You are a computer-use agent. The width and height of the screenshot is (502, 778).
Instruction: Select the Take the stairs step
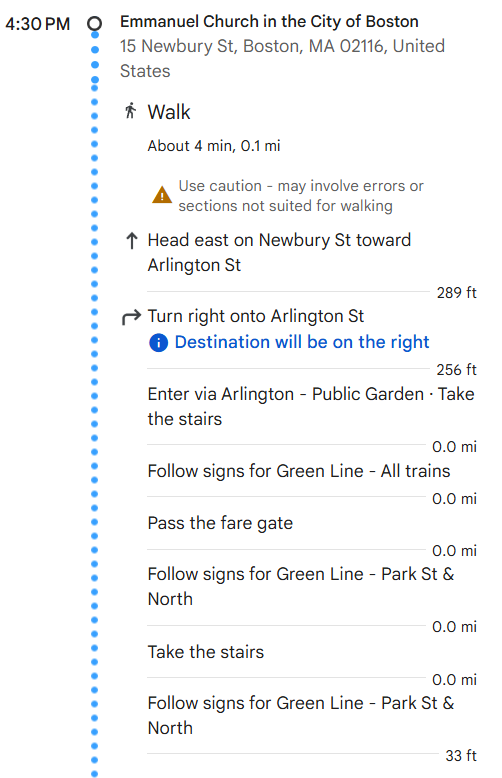tap(206, 652)
